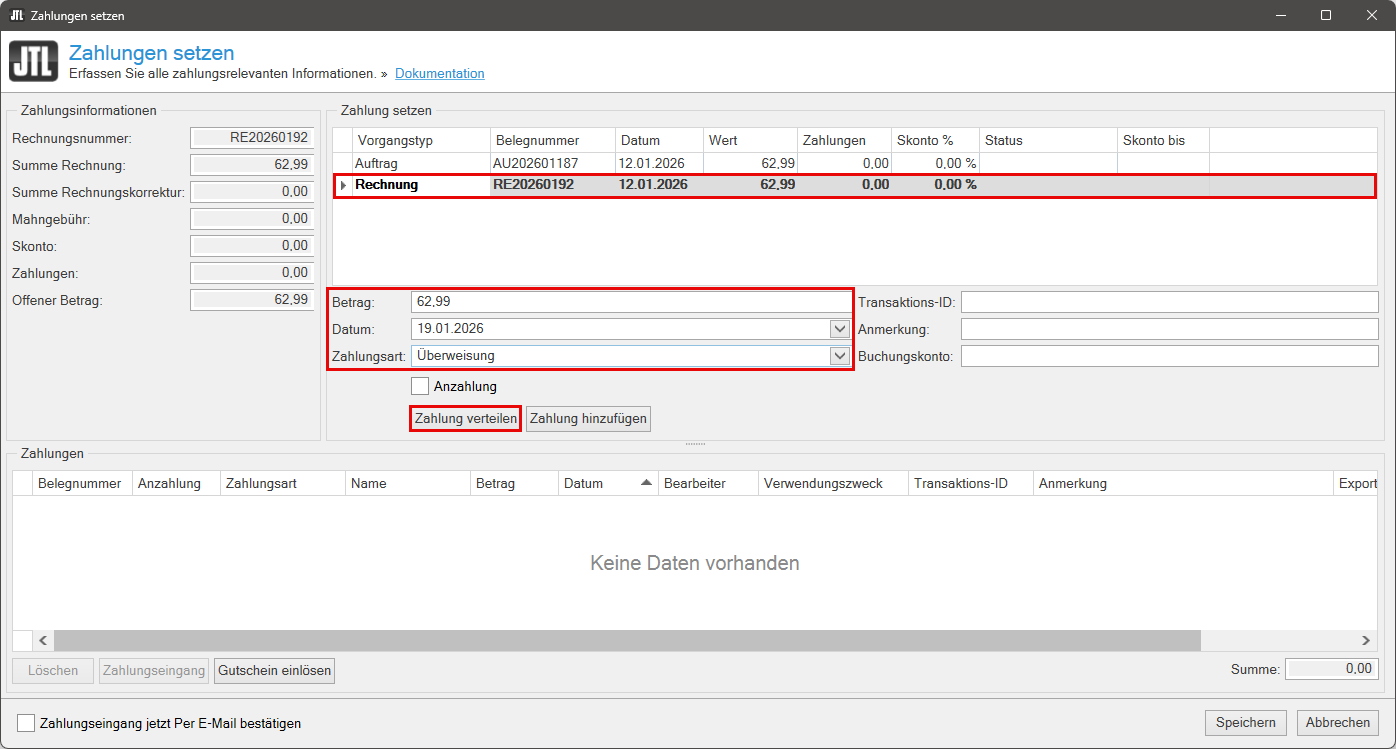The width and height of the screenshot is (1396, 749).
Task: Expand the Zahlungsart dropdown list
Action: tap(838, 356)
